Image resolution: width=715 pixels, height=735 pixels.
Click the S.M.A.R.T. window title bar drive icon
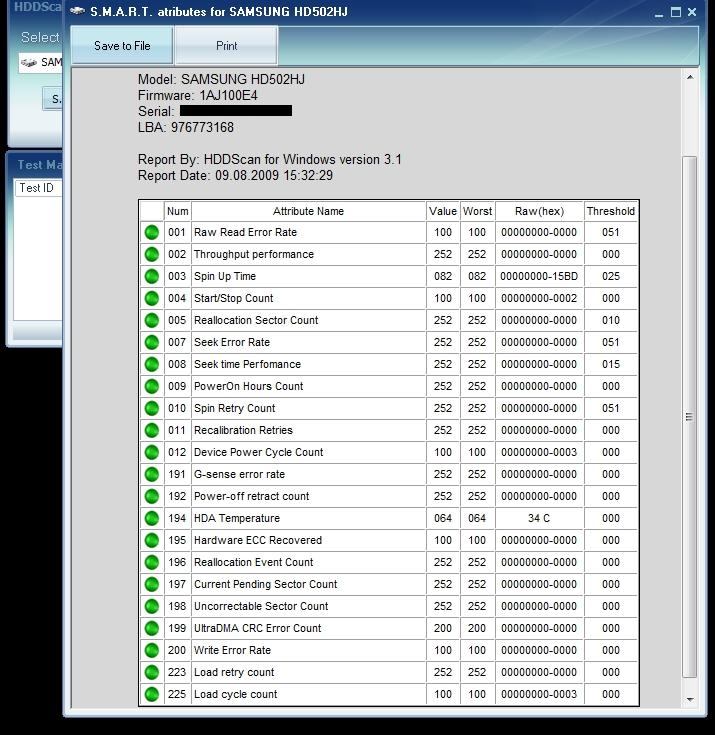coord(77,11)
